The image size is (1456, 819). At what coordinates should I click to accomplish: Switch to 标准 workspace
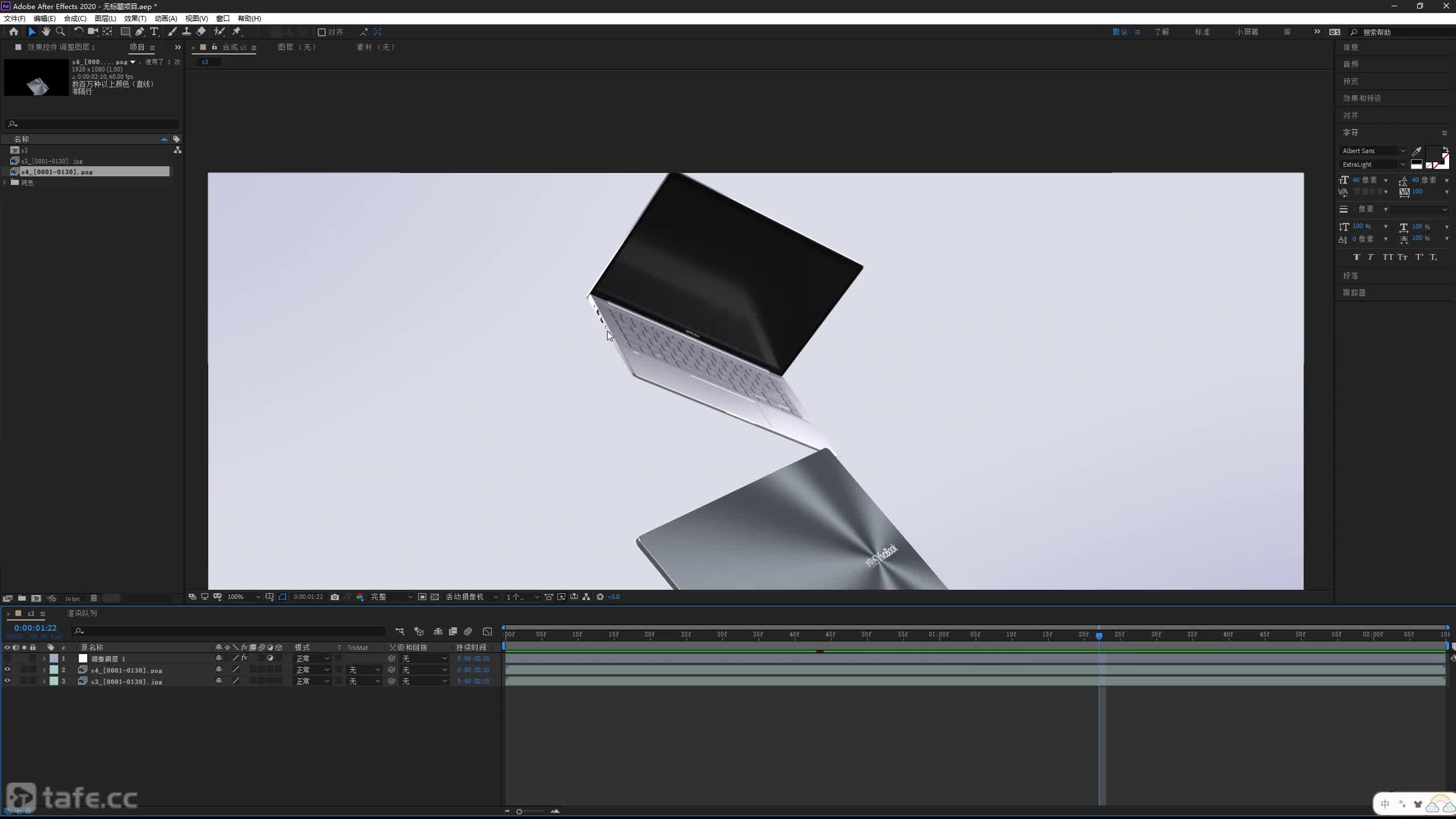pos(1202,32)
